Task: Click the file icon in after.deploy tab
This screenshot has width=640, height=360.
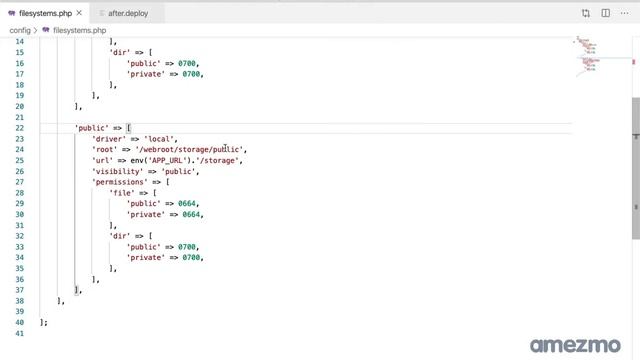Action: (x=102, y=13)
